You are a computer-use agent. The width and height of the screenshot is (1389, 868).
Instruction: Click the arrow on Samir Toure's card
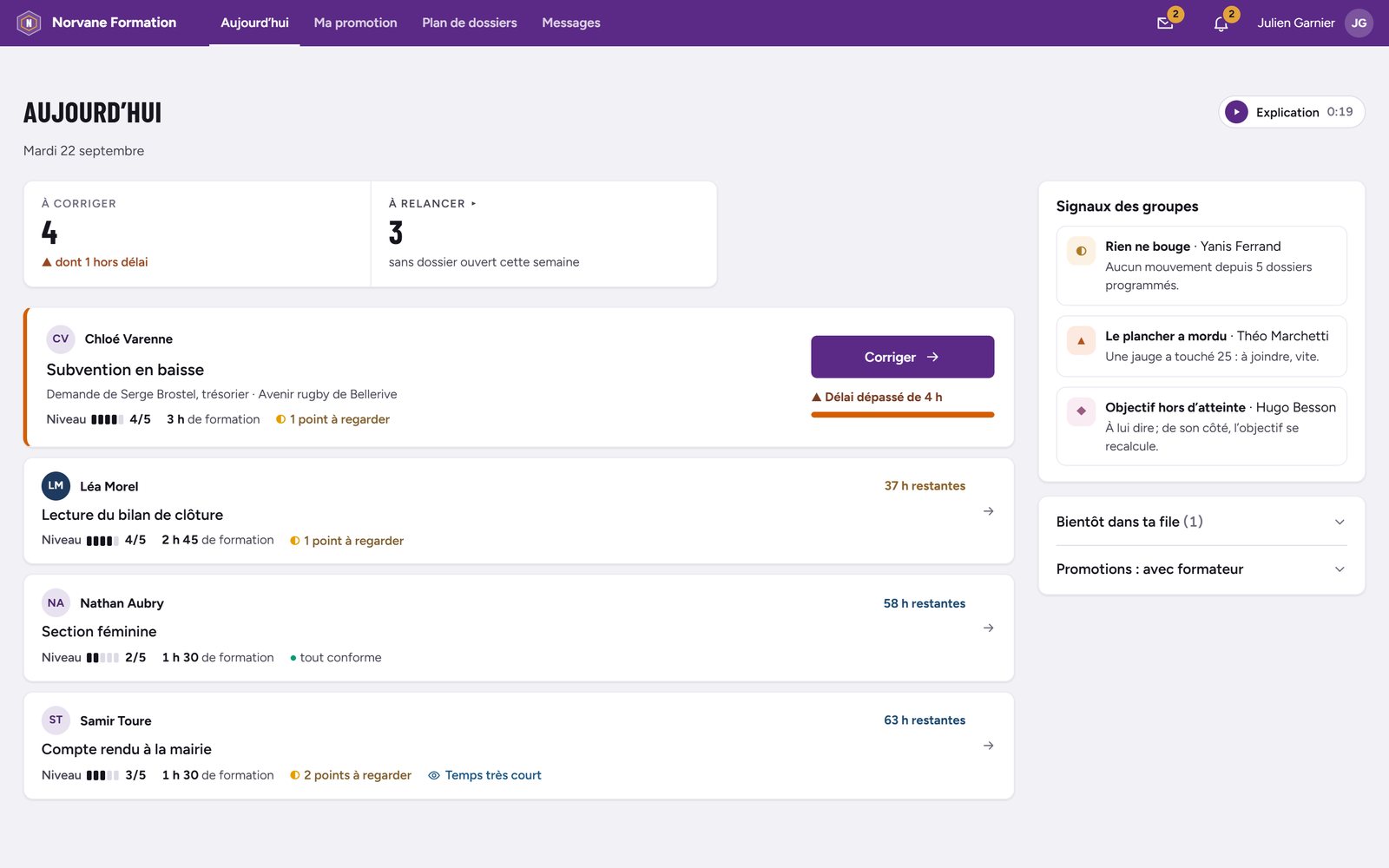(988, 746)
